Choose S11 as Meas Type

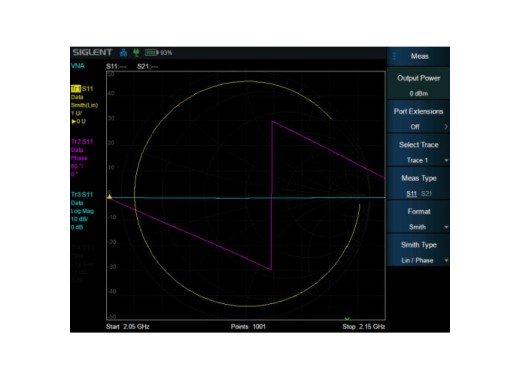tap(411, 194)
